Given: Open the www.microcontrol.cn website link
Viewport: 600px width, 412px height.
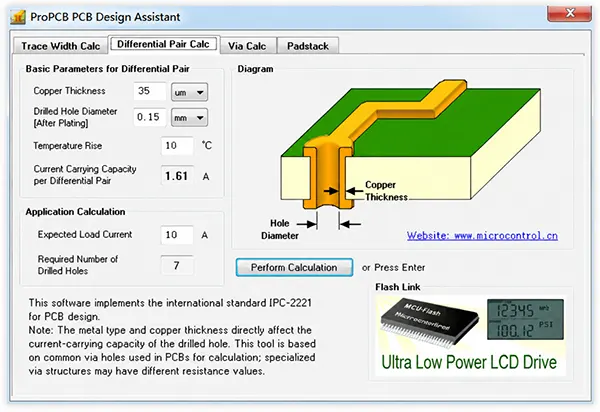Looking at the screenshot, I should tap(482, 236).
